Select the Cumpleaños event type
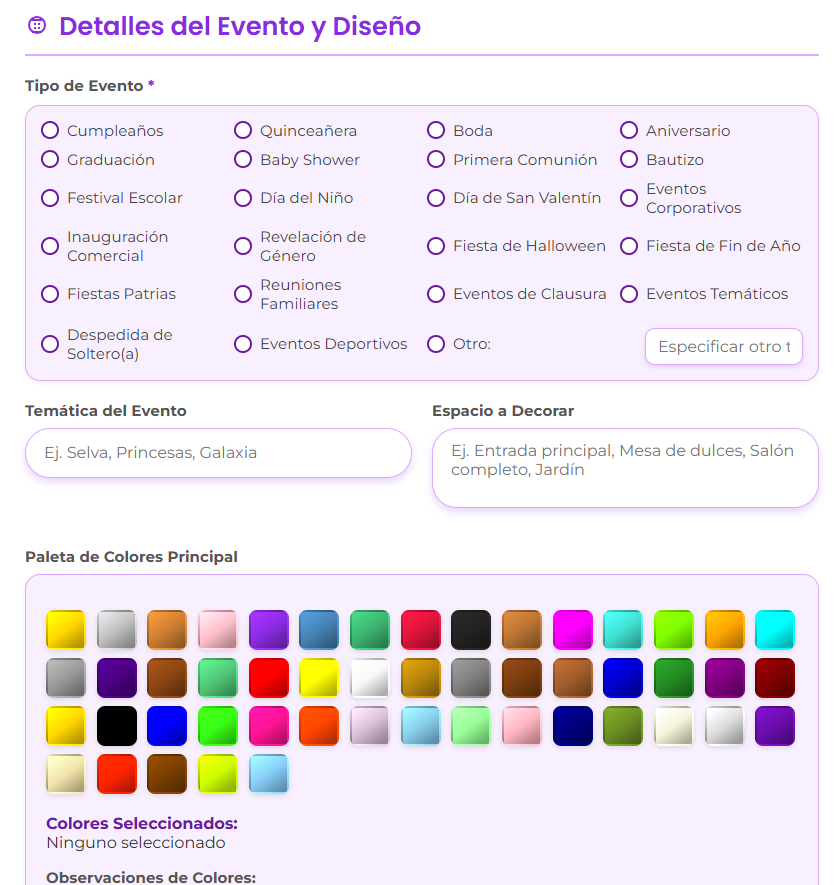This screenshot has height=885, width=835. pyautogui.click(x=50, y=130)
